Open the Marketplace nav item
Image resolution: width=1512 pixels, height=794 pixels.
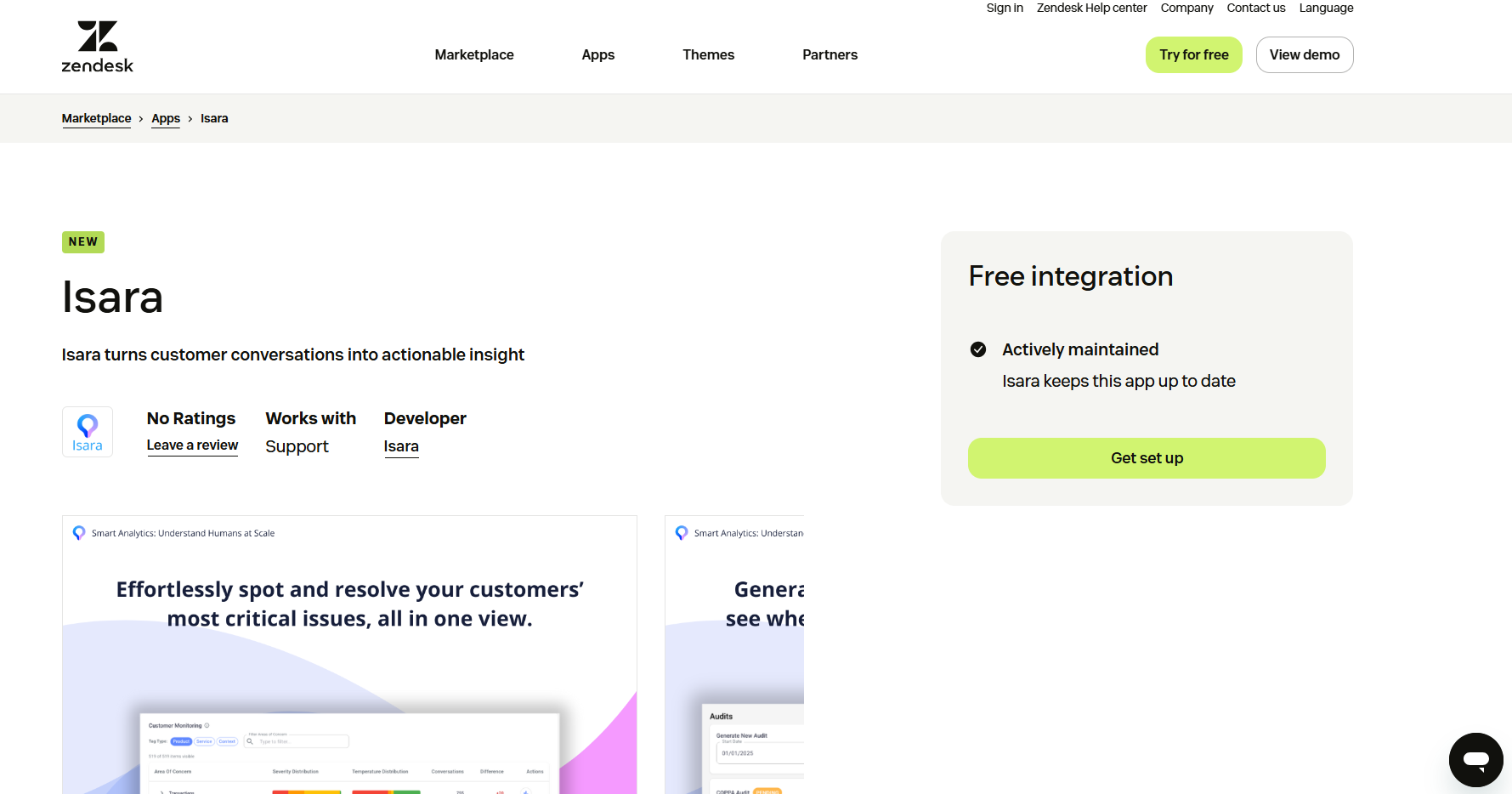click(x=474, y=54)
